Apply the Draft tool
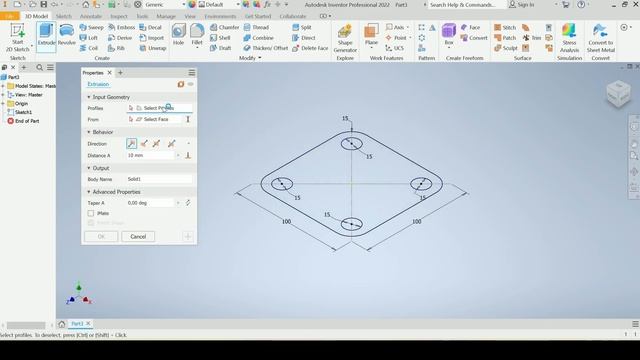Viewport: 640px width, 360px height. [x=220, y=48]
